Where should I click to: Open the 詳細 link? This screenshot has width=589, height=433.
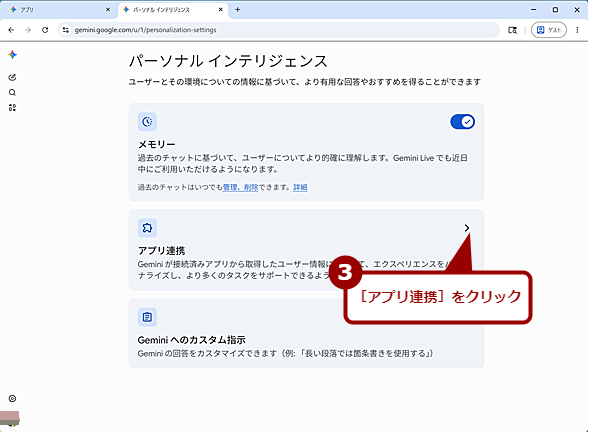300,187
